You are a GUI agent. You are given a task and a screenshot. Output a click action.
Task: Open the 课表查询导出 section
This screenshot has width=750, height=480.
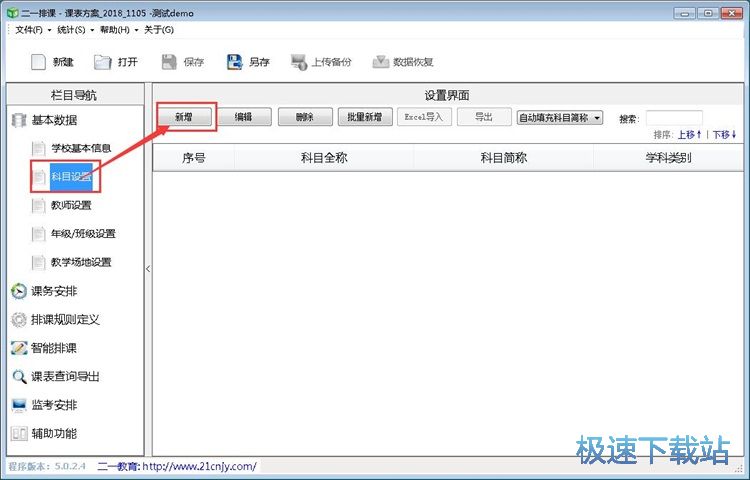[x=66, y=377]
